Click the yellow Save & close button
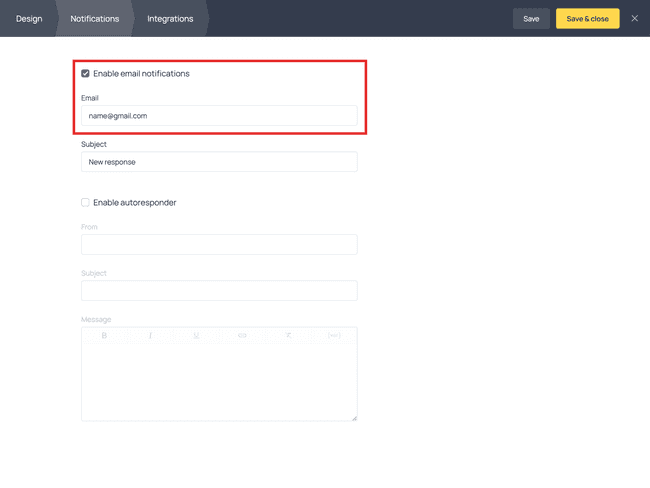This screenshot has height=488, width=650. click(x=587, y=19)
